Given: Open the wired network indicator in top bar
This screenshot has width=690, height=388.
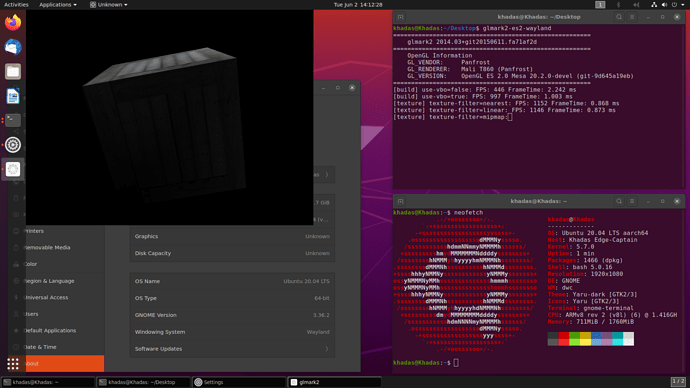Looking at the screenshot, I should point(654,4).
